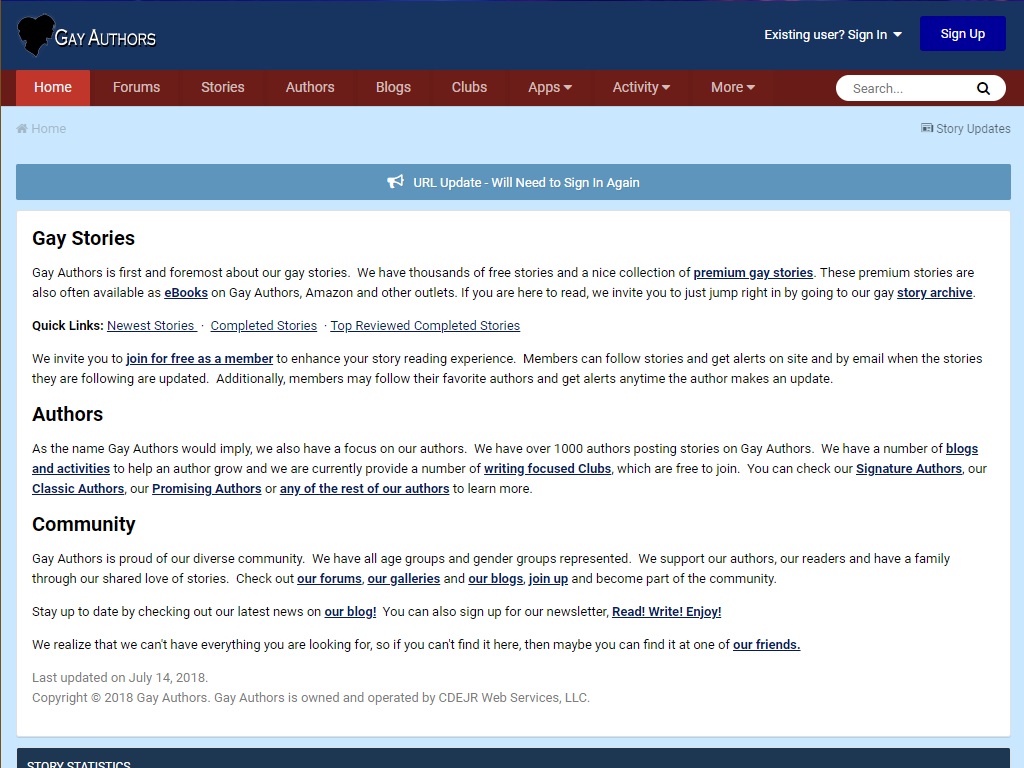1024x768 pixels.
Task: Open the Clubs tab
Action: pos(469,88)
